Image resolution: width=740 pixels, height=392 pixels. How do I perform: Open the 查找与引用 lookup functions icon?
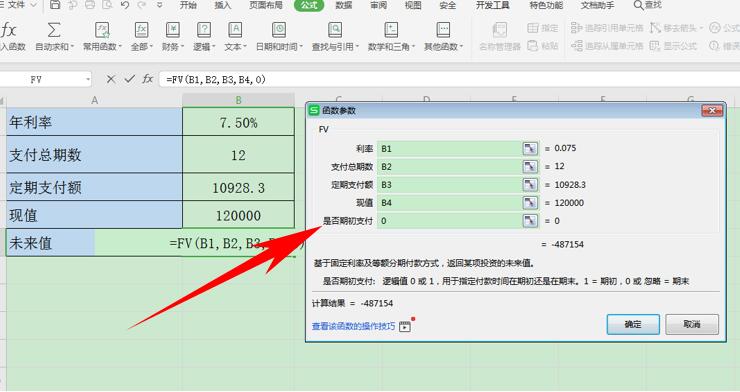(335, 31)
